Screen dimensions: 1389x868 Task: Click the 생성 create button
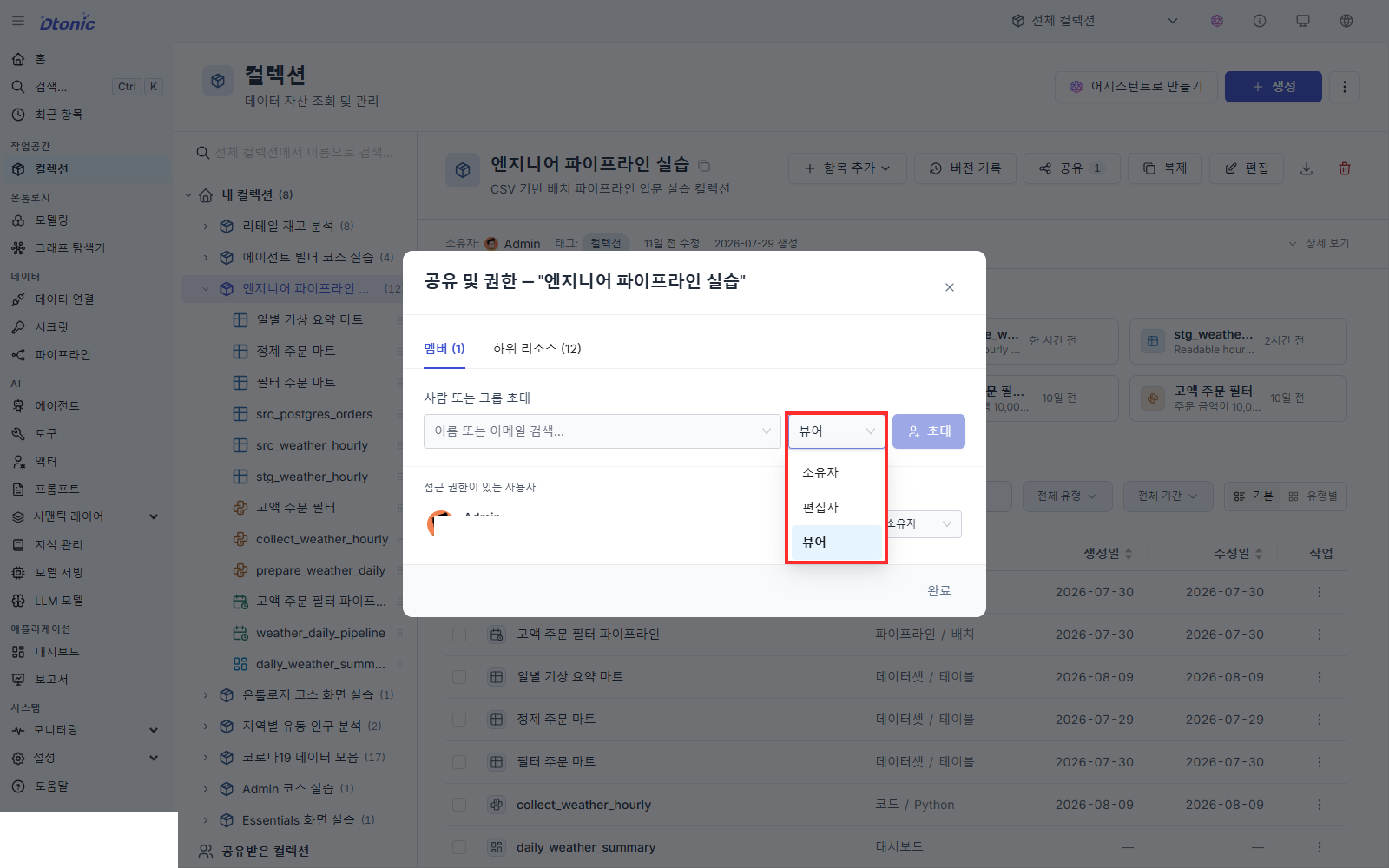tap(1274, 87)
